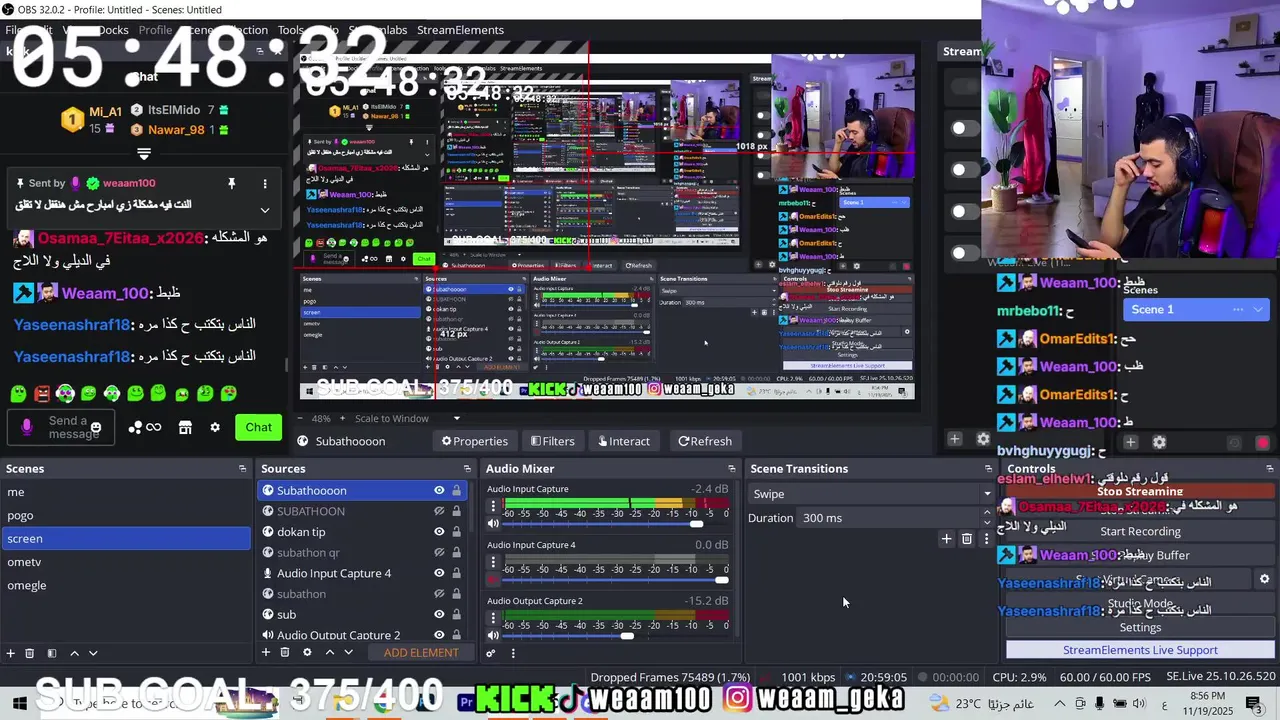This screenshot has height=720, width=1280.
Task: Open virtual camera settings gear icon
Action: (1264, 579)
